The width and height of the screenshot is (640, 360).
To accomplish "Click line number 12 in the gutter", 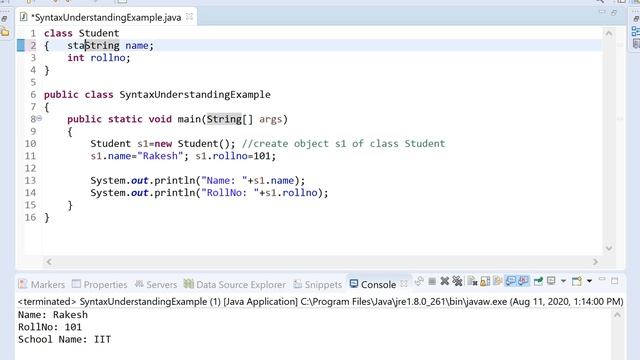I will [x=31, y=168].
